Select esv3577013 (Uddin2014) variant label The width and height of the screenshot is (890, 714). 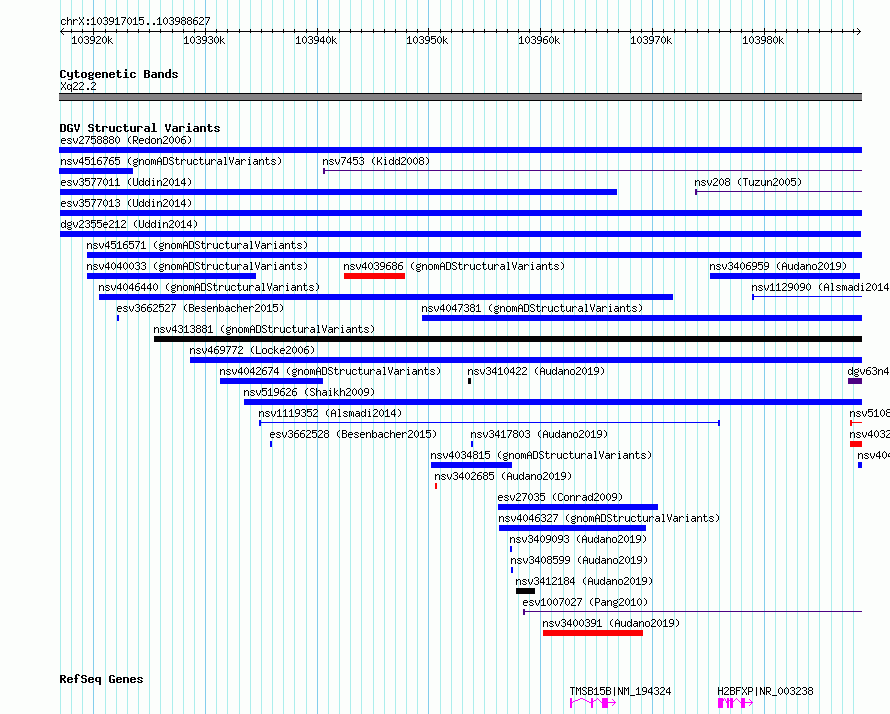[x=126, y=203]
